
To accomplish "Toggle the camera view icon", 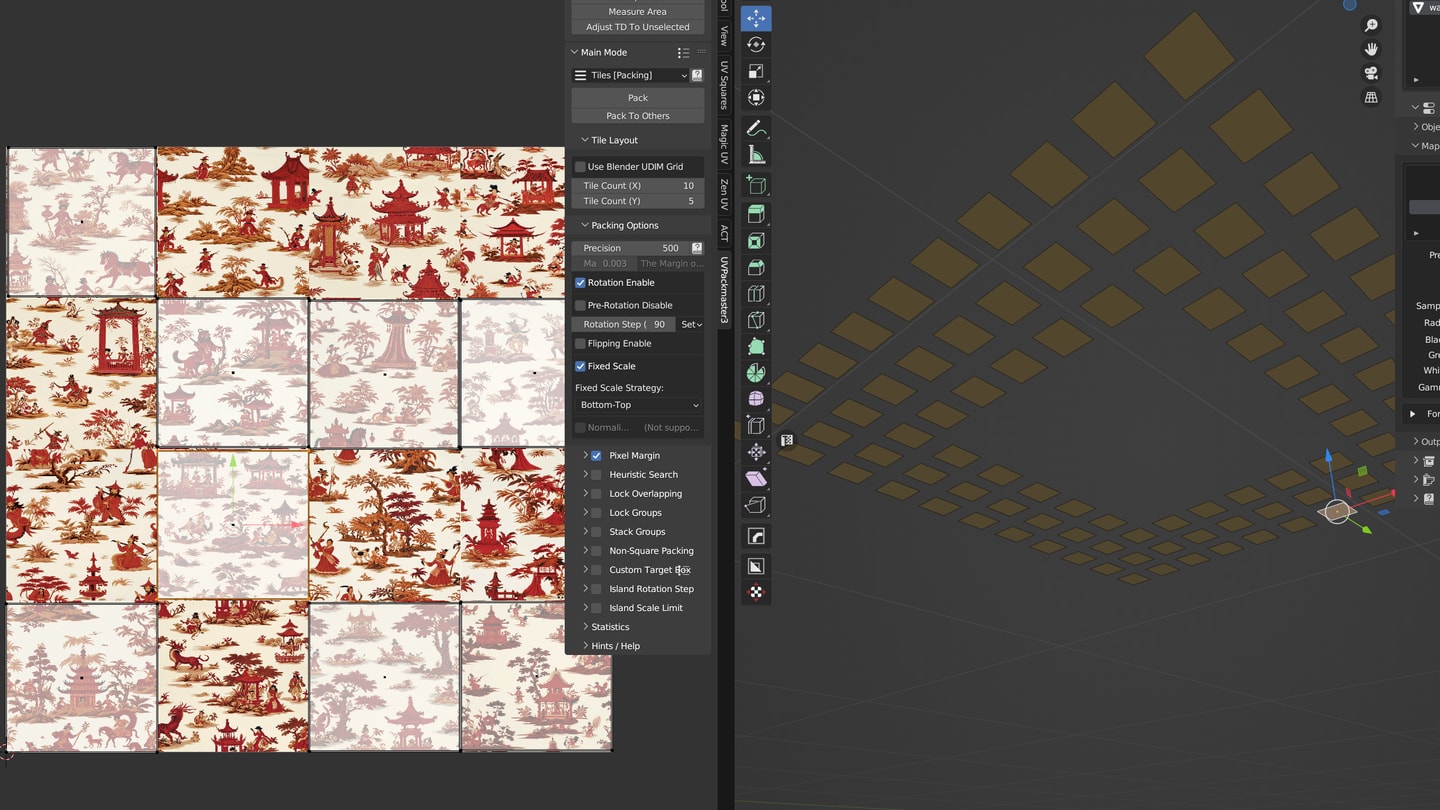I will tap(1371, 73).
